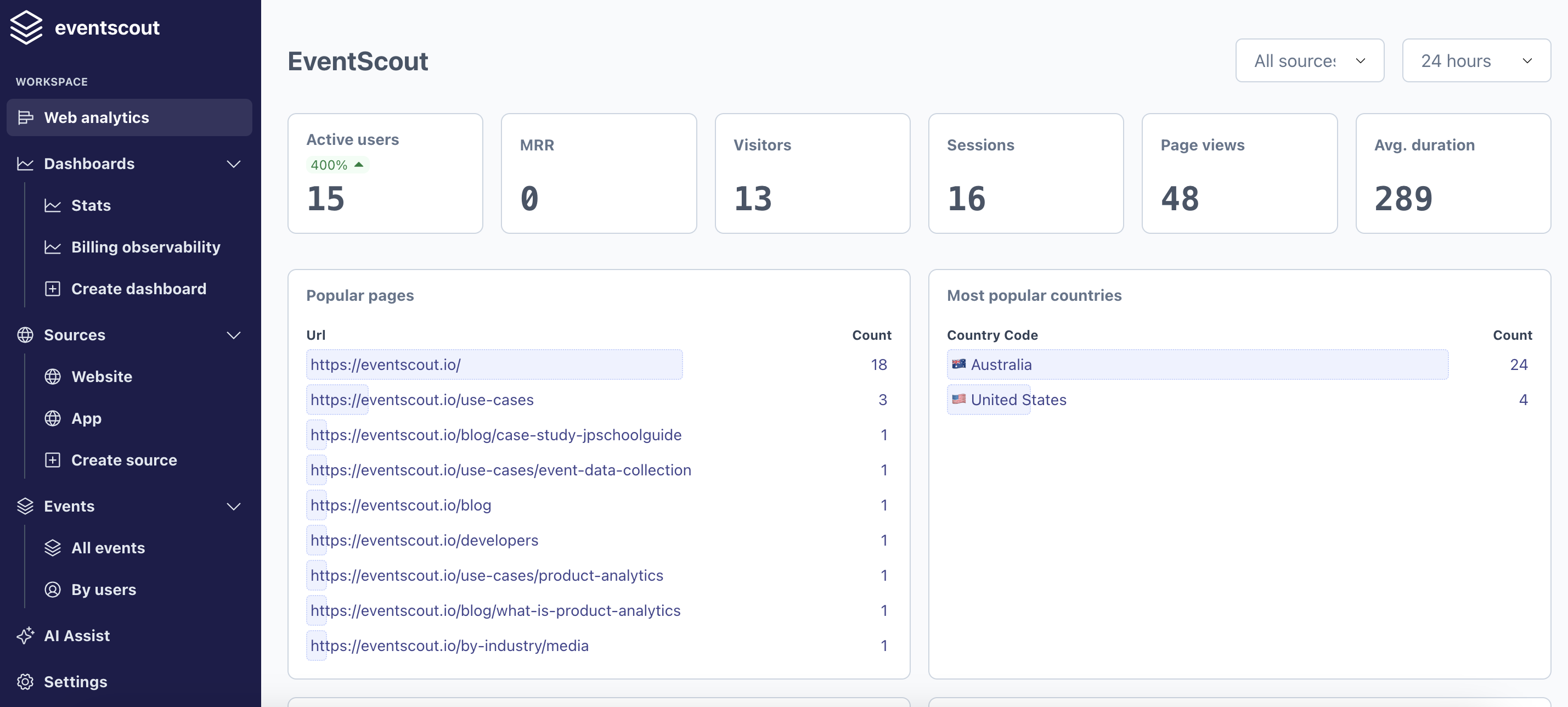This screenshot has width=1568, height=707.
Task: Collapse the Dashboards section chevron
Action: pos(234,164)
